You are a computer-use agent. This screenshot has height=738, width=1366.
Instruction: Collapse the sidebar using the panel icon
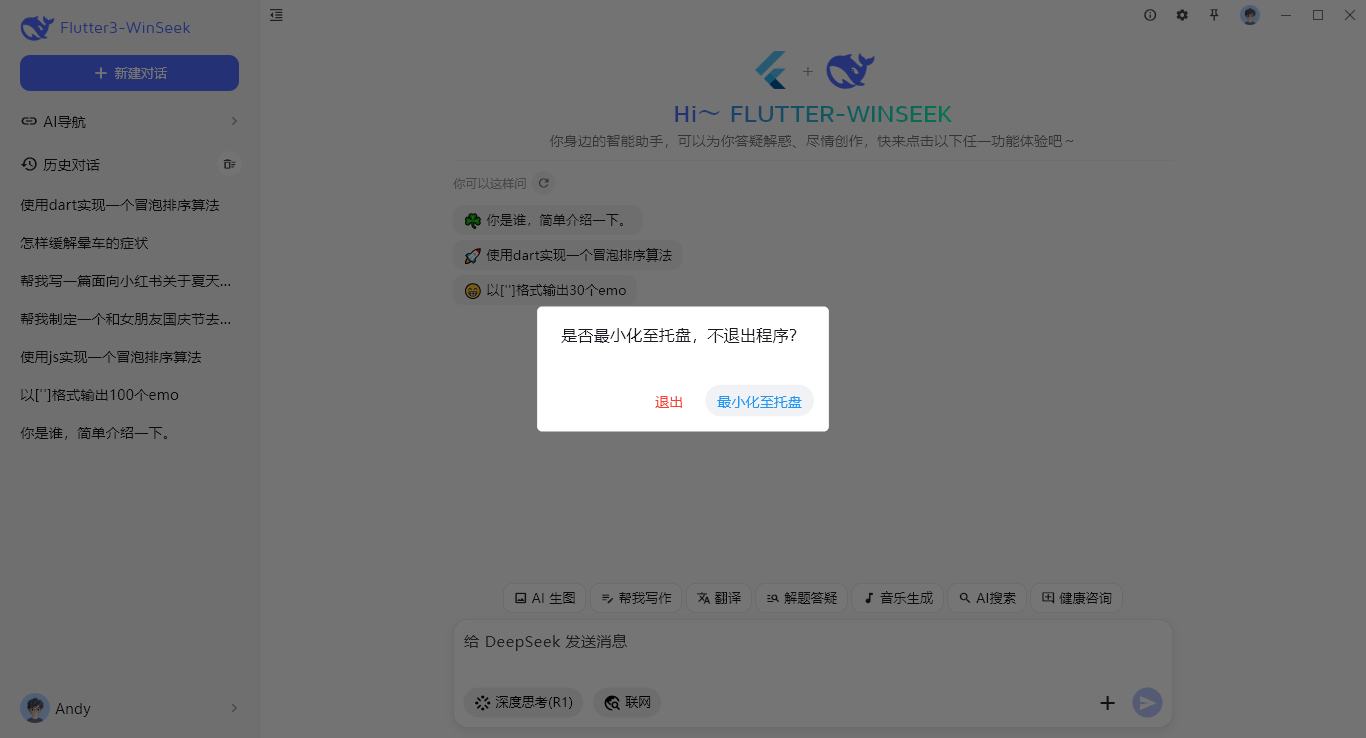pos(276,15)
